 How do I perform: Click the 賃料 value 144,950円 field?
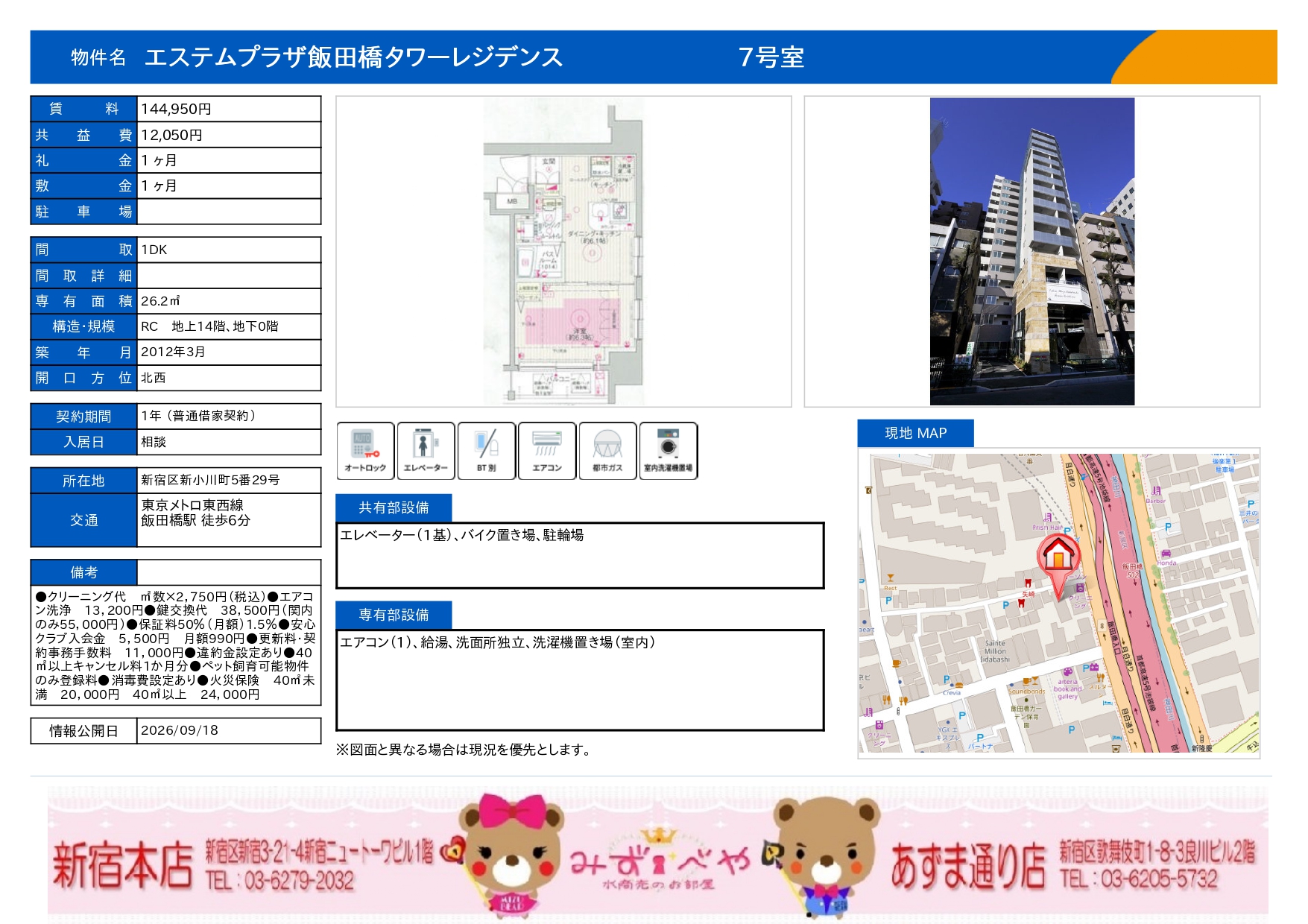pyautogui.click(x=229, y=109)
